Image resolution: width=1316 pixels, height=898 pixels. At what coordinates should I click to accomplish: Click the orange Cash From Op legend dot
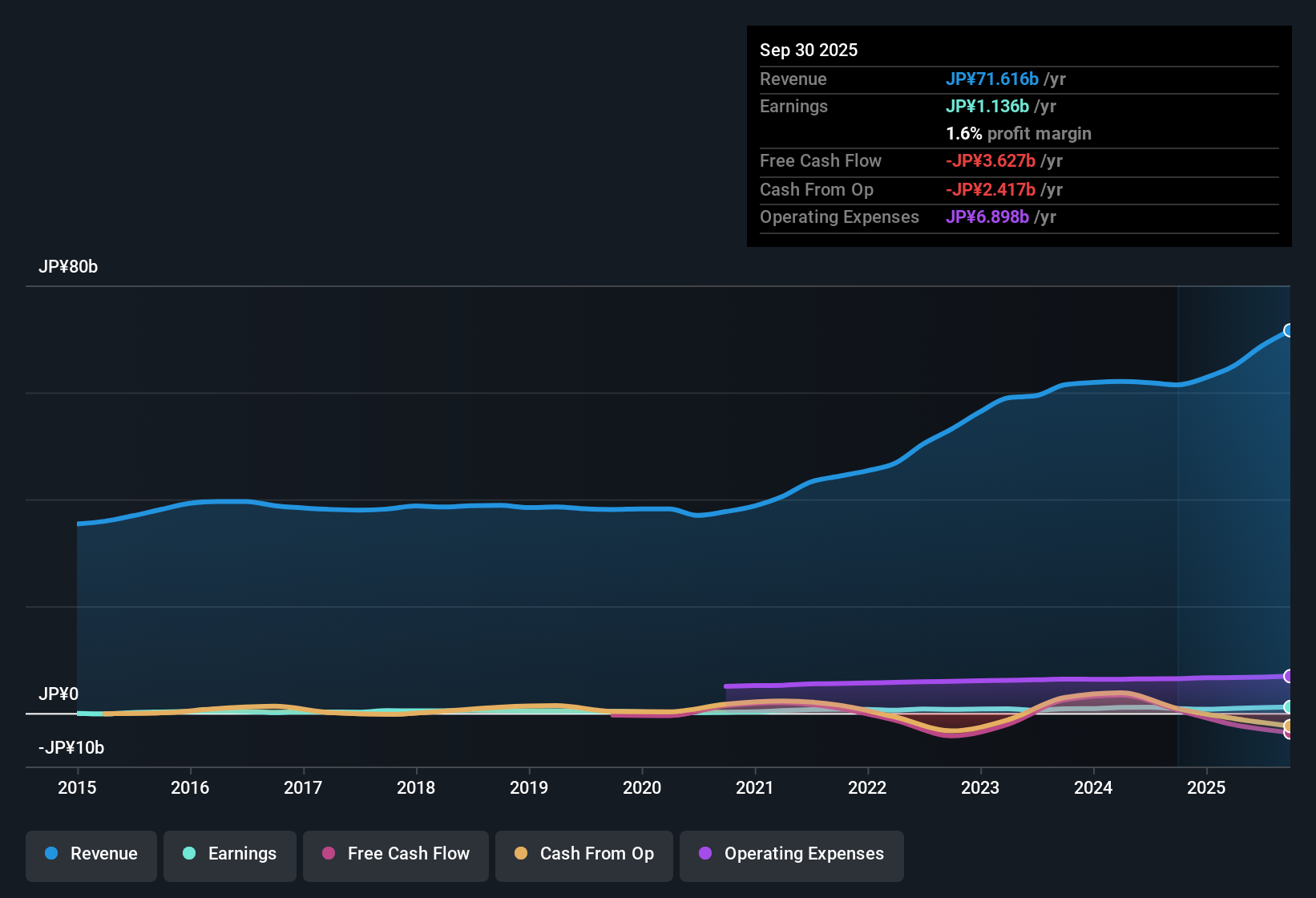coord(520,854)
